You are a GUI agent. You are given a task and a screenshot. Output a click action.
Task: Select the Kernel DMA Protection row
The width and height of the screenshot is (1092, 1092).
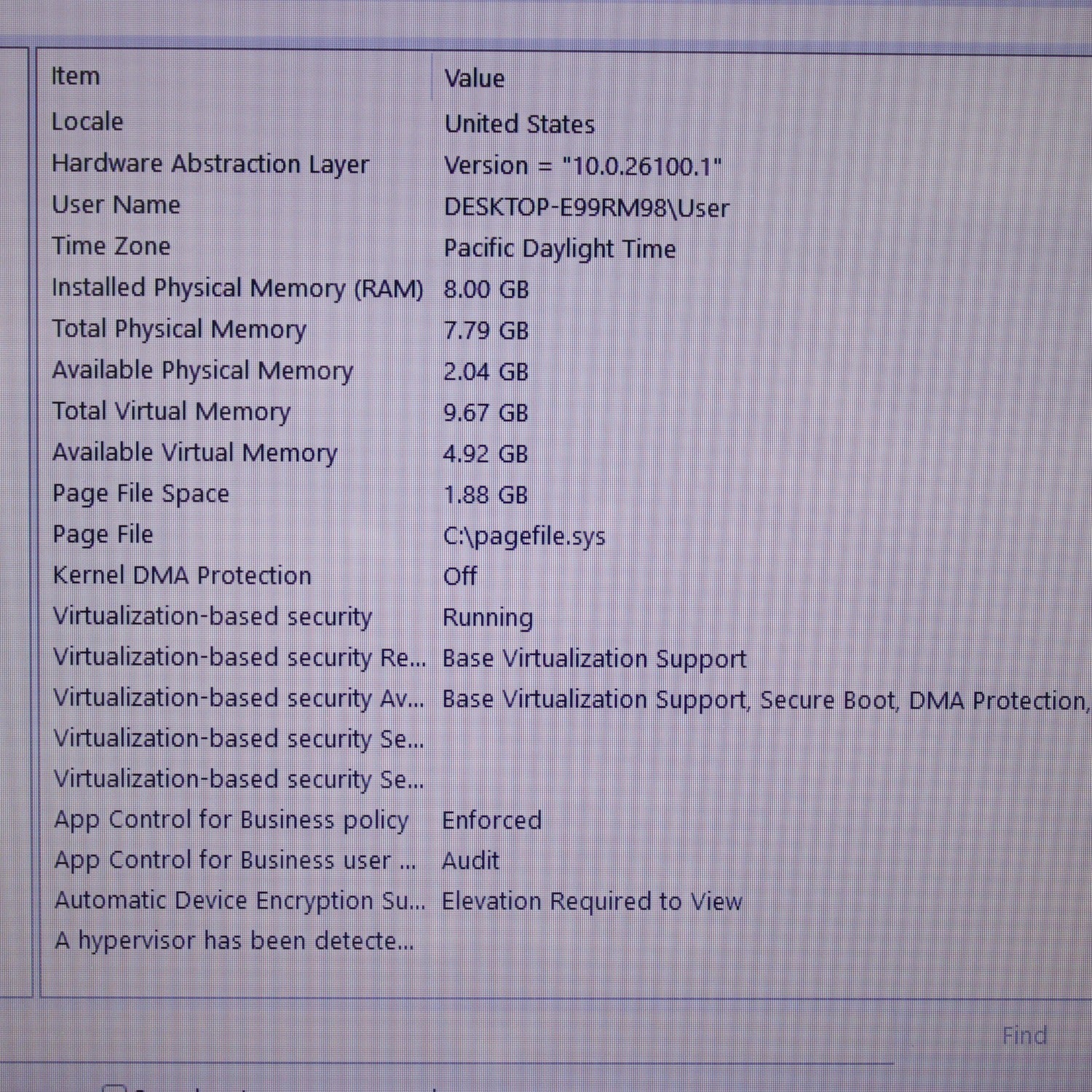click(181, 576)
